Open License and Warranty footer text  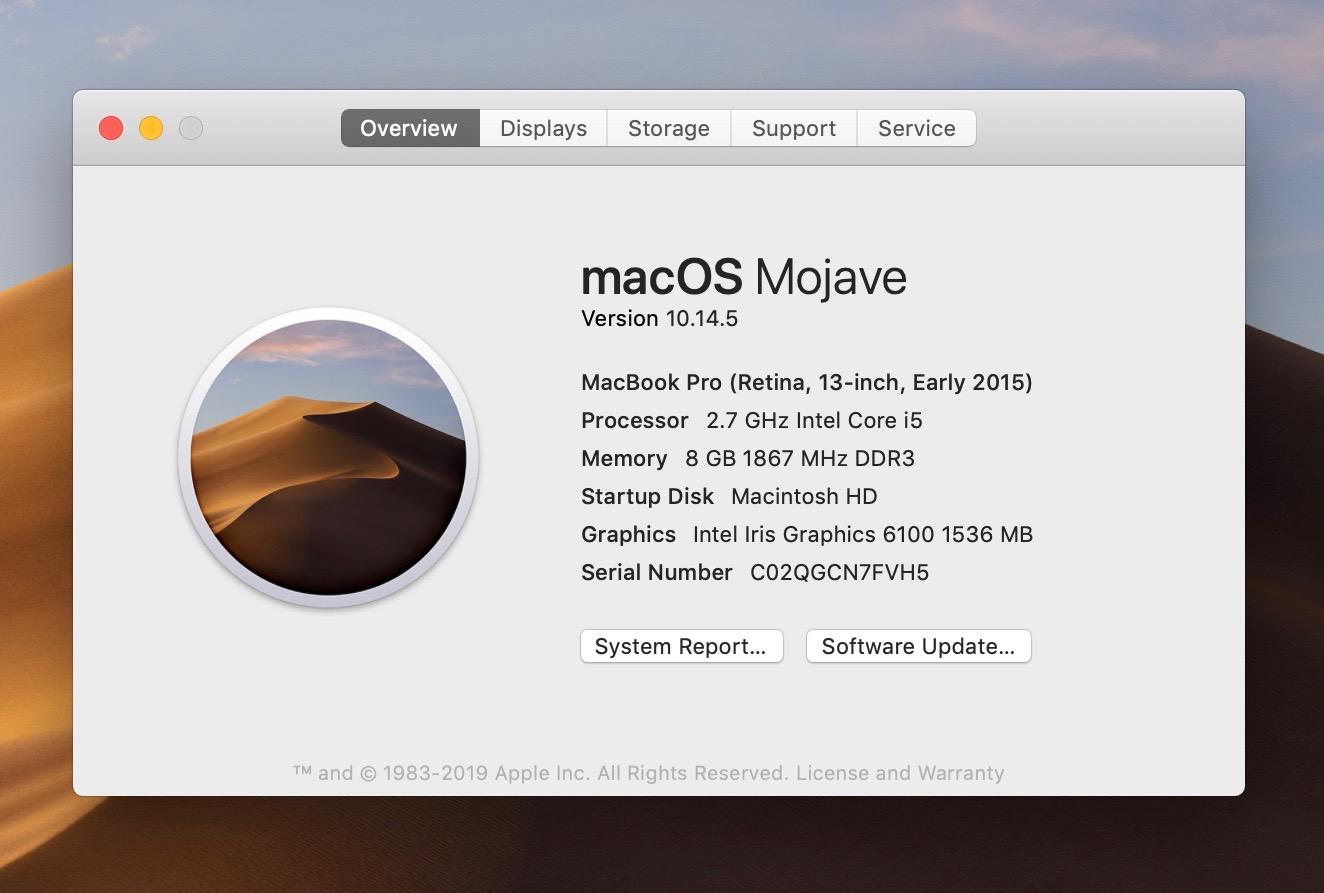pyautogui.click(x=900, y=773)
